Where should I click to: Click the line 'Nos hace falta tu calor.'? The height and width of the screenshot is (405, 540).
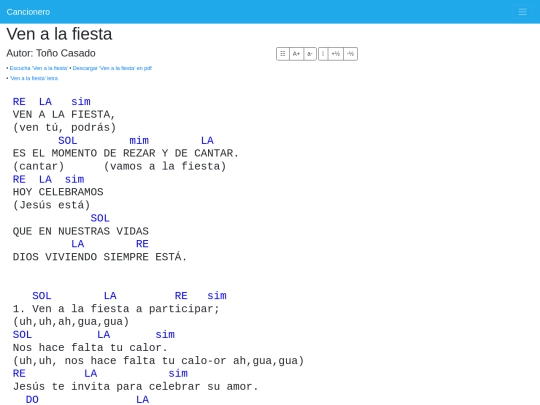[90, 347]
